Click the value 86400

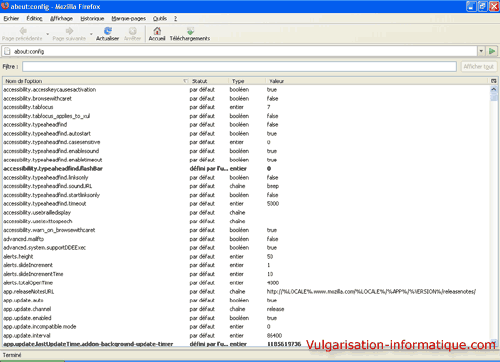click(x=274, y=335)
